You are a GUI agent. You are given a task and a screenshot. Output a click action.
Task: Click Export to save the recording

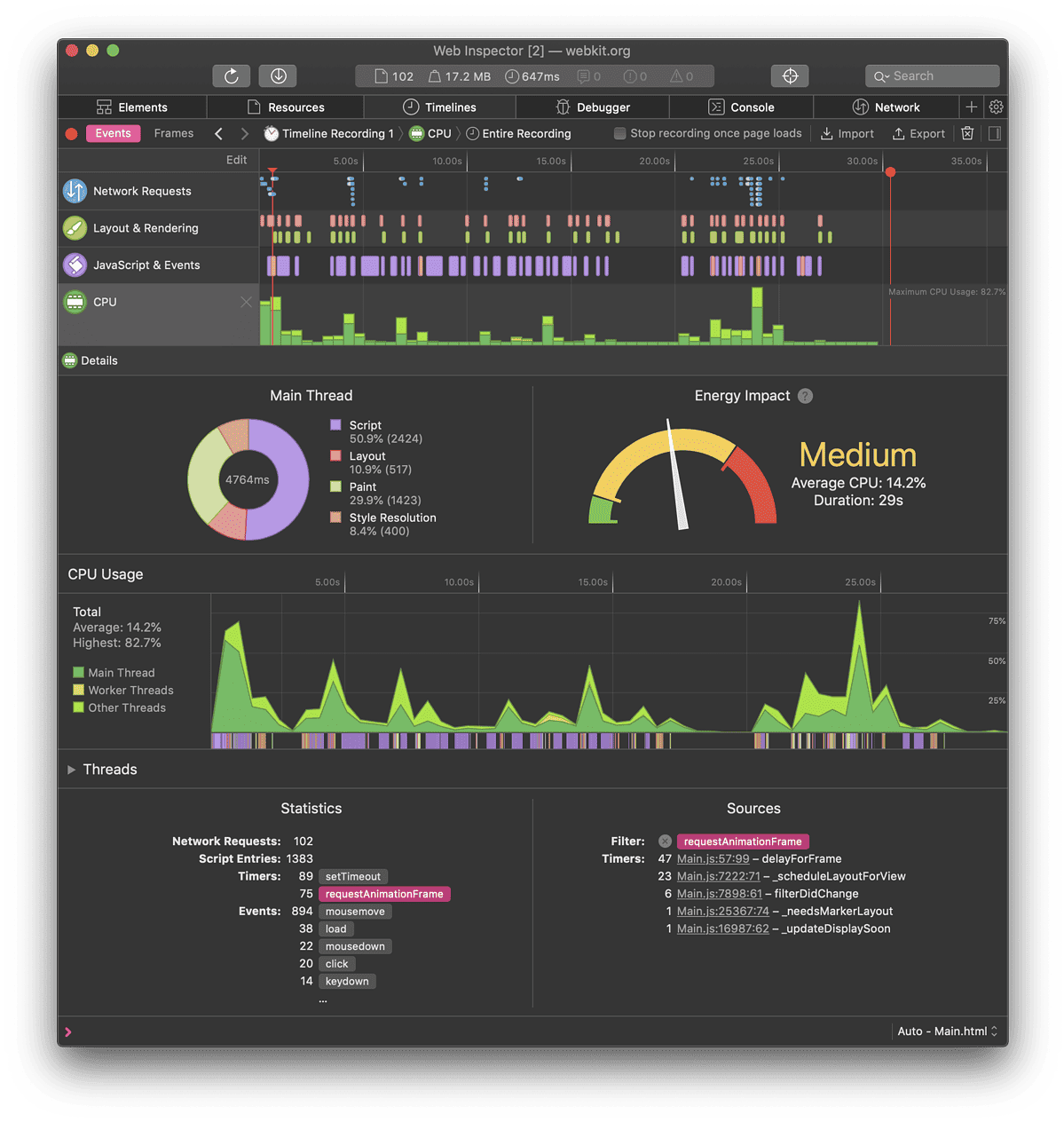pyautogui.click(x=918, y=133)
